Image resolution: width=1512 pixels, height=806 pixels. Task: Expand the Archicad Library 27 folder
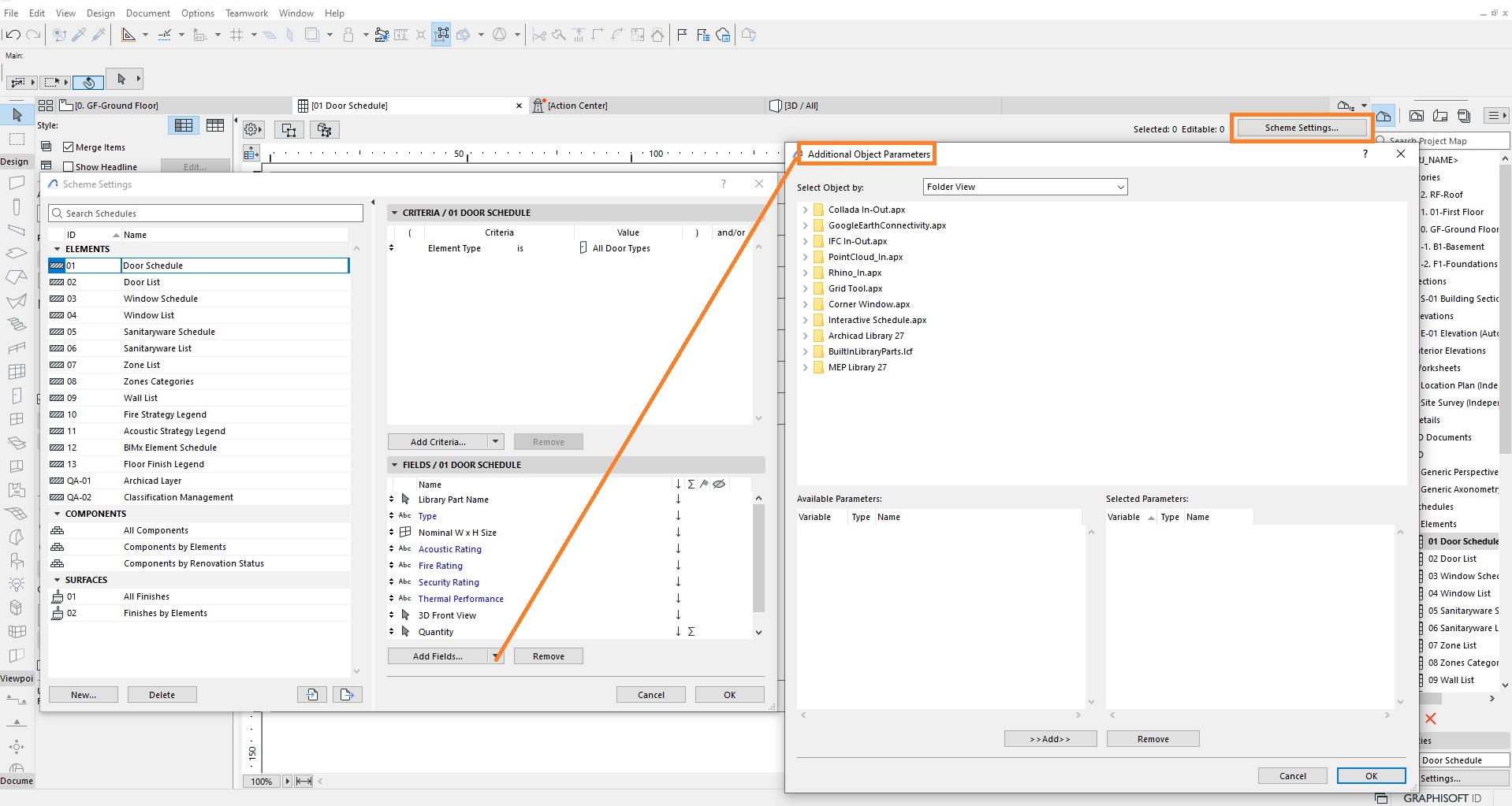pos(805,336)
